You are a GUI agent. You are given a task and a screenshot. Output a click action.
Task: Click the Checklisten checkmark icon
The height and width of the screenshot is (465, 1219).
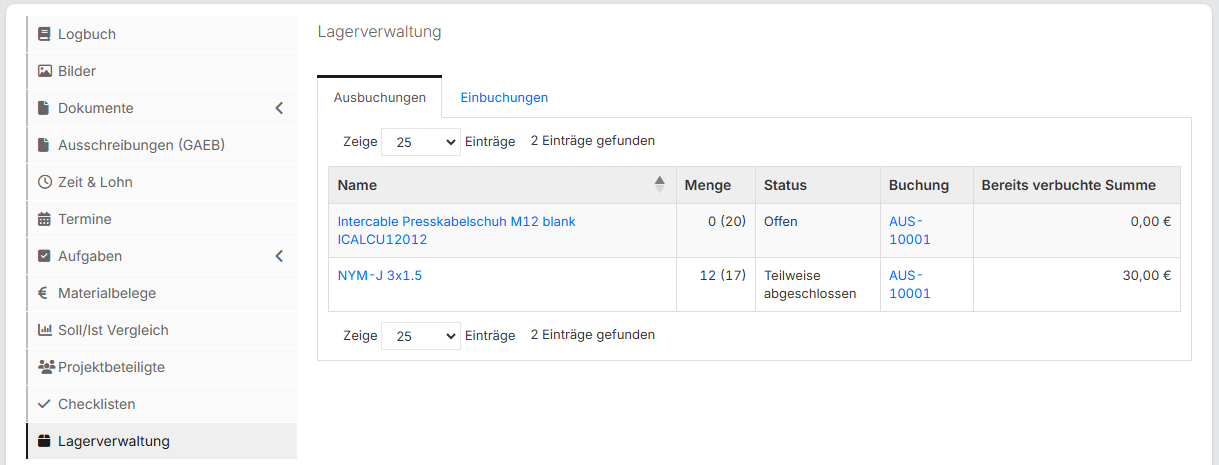pos(44,404)
